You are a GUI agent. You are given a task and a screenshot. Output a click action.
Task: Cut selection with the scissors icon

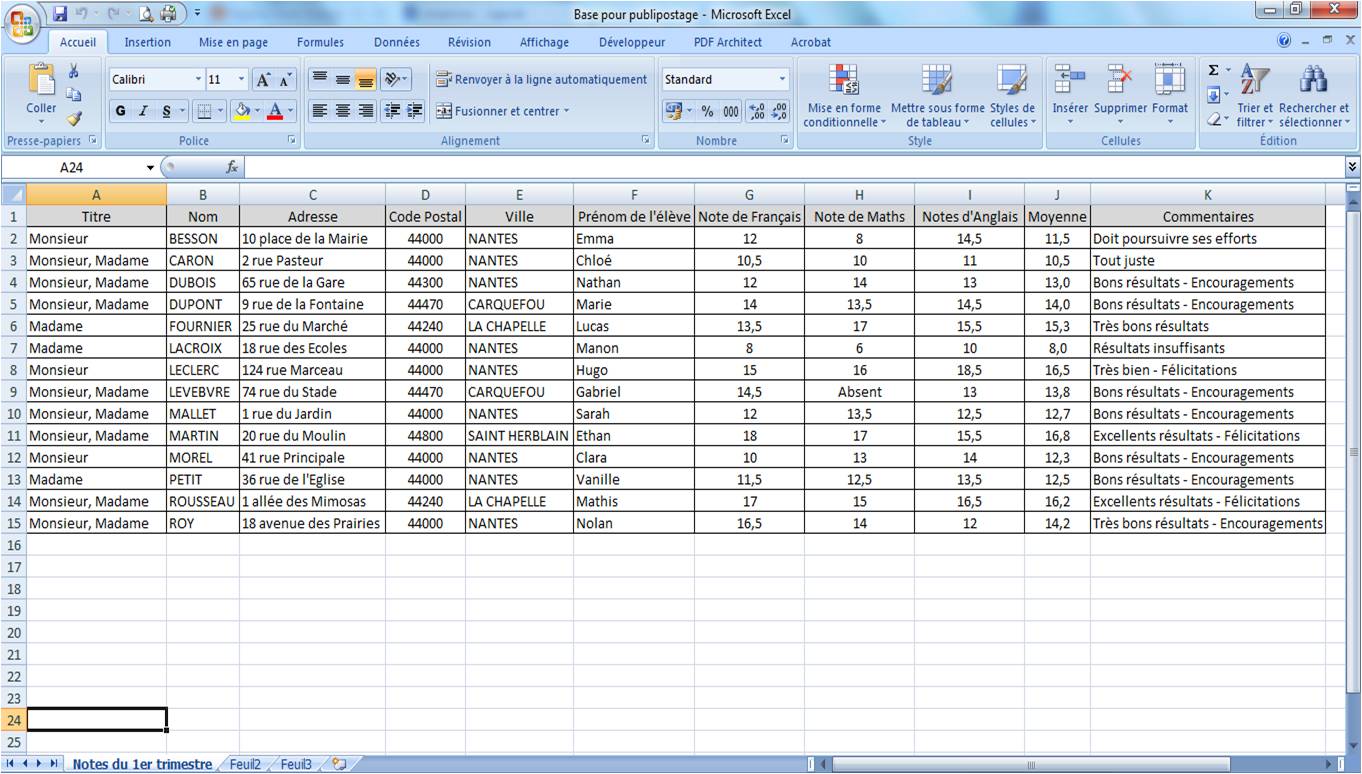pos(73,72)
